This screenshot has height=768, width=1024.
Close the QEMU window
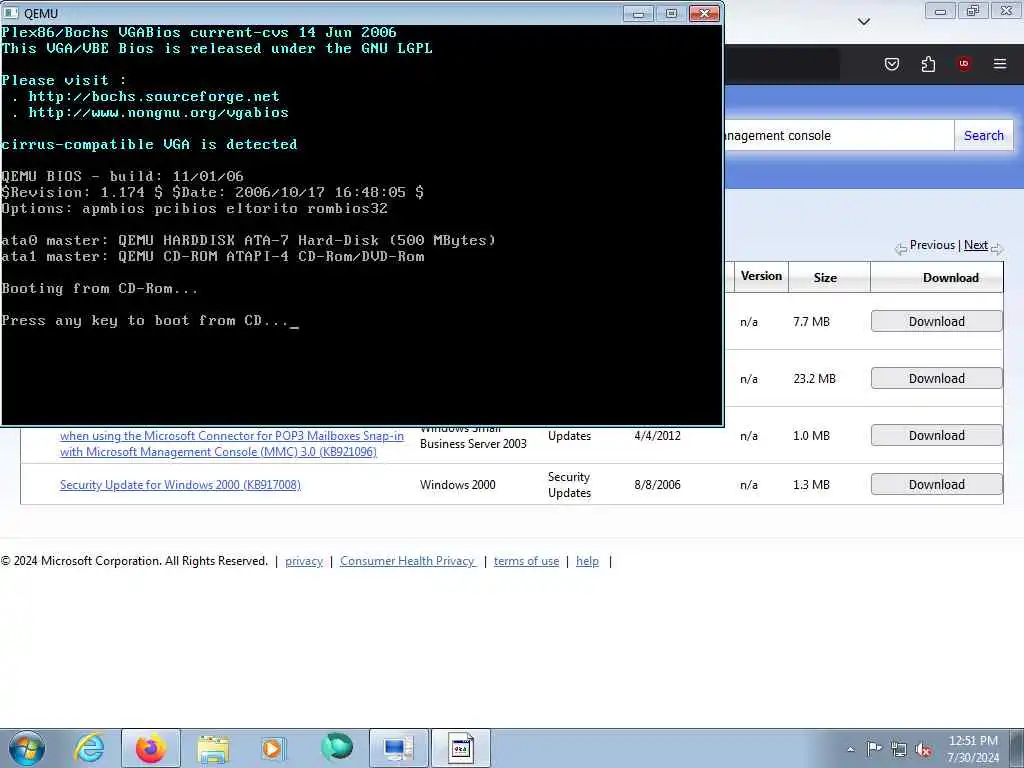[705, 13]
